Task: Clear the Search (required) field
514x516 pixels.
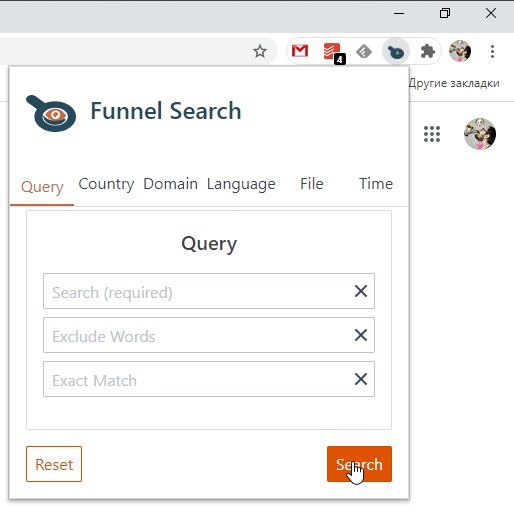Action: point(361,291)
